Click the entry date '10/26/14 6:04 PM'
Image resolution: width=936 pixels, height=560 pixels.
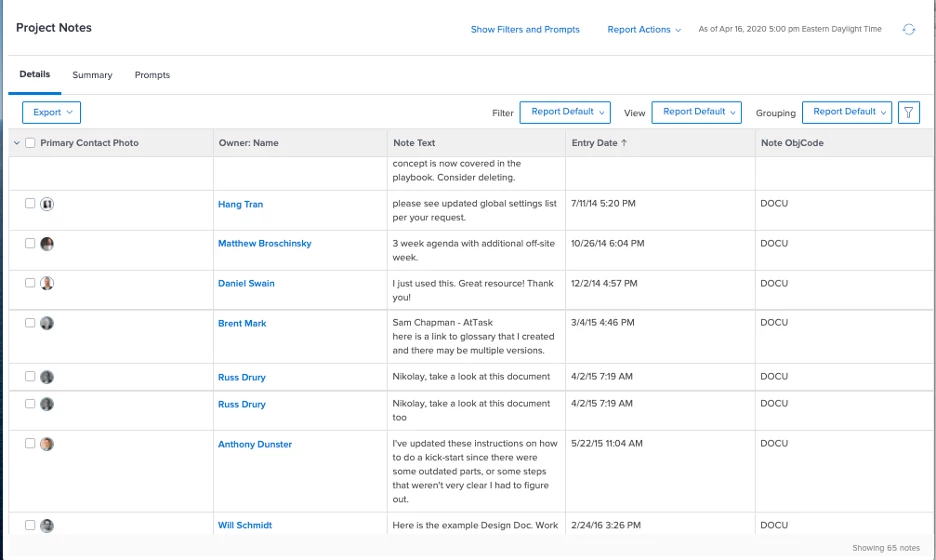(608, 244)
